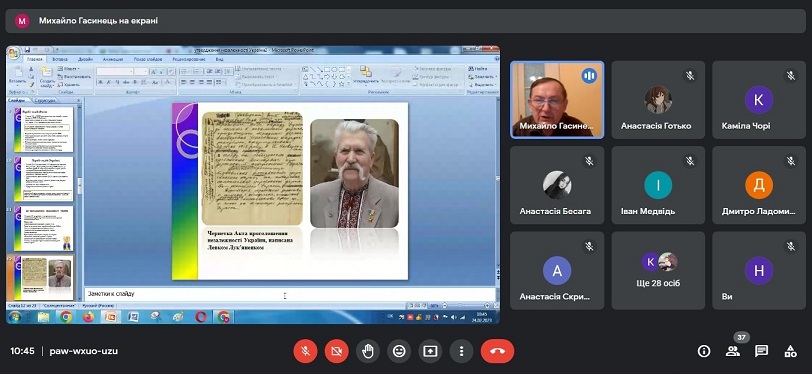Click Save icon in PowerPoint quick access toolbar
Screen dimensions: 812x374
coord(27,50)
